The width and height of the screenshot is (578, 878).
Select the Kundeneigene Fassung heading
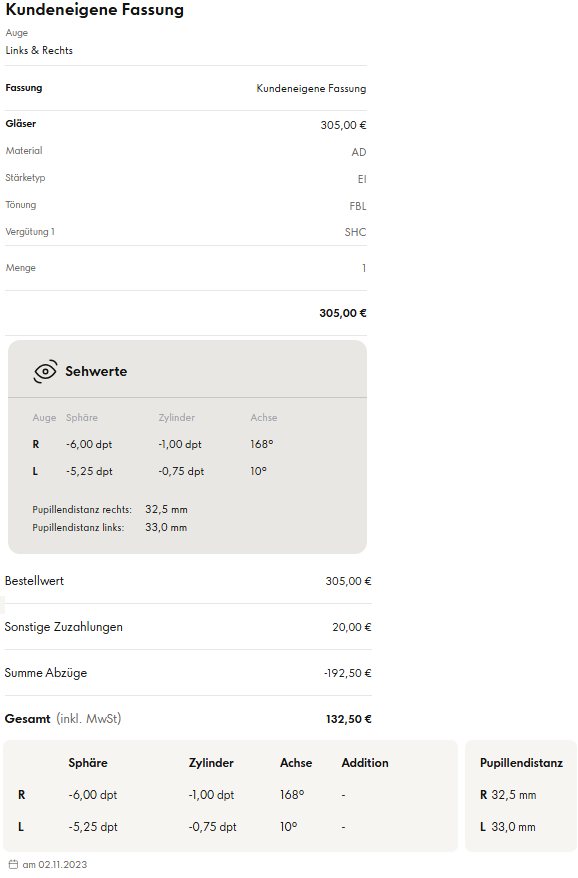(x=95, y=10)
